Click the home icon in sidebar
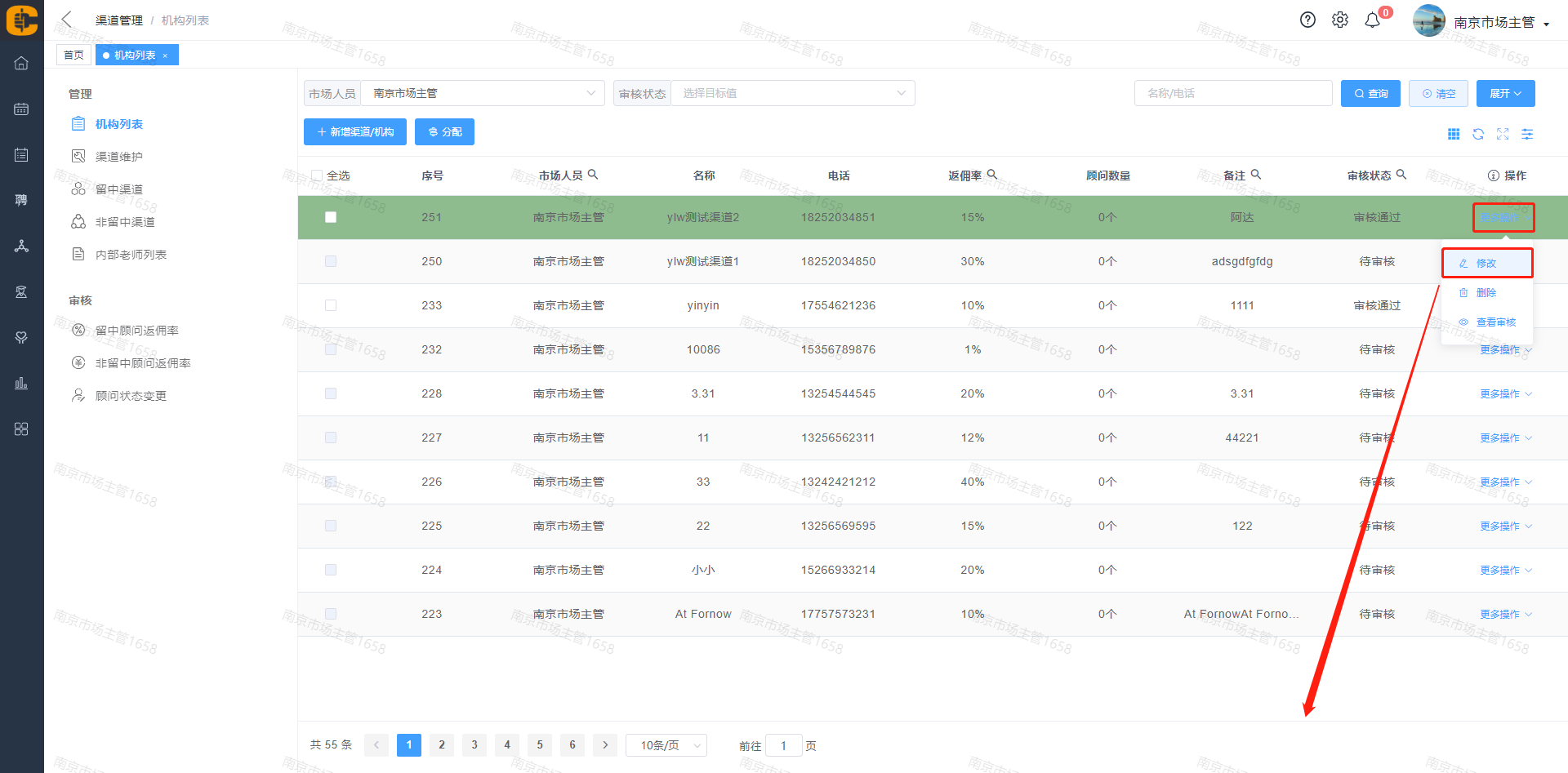 tap(21, 63)
